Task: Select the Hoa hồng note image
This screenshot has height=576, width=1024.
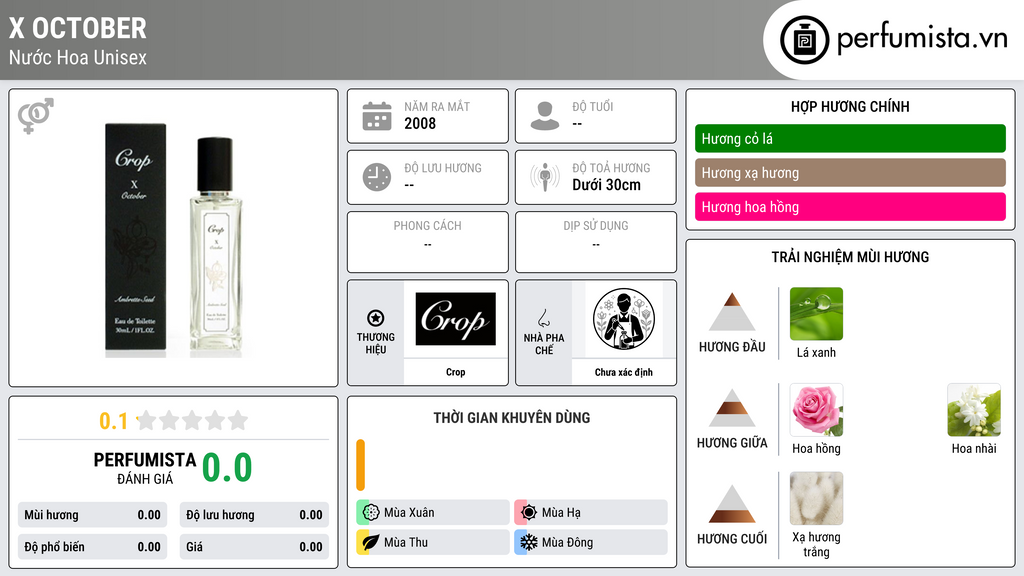Action: point(816,409)
